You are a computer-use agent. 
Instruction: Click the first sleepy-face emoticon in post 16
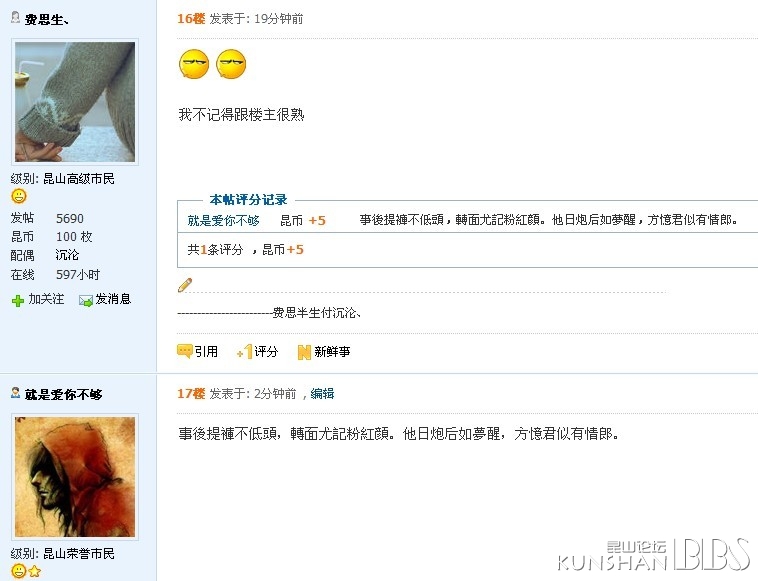pyautogui.click(x=194, y=64)
